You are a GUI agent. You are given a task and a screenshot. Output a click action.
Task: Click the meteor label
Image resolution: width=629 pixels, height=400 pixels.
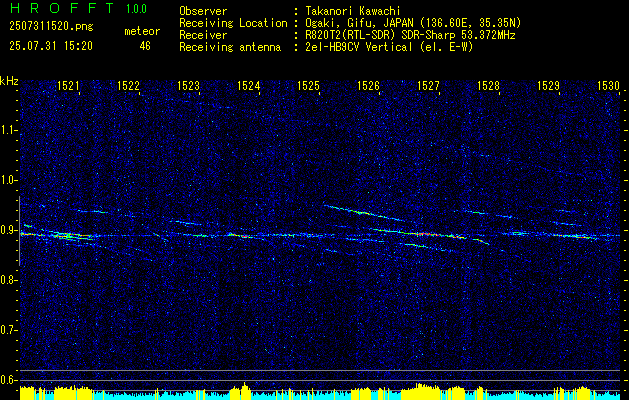(142, 31)
